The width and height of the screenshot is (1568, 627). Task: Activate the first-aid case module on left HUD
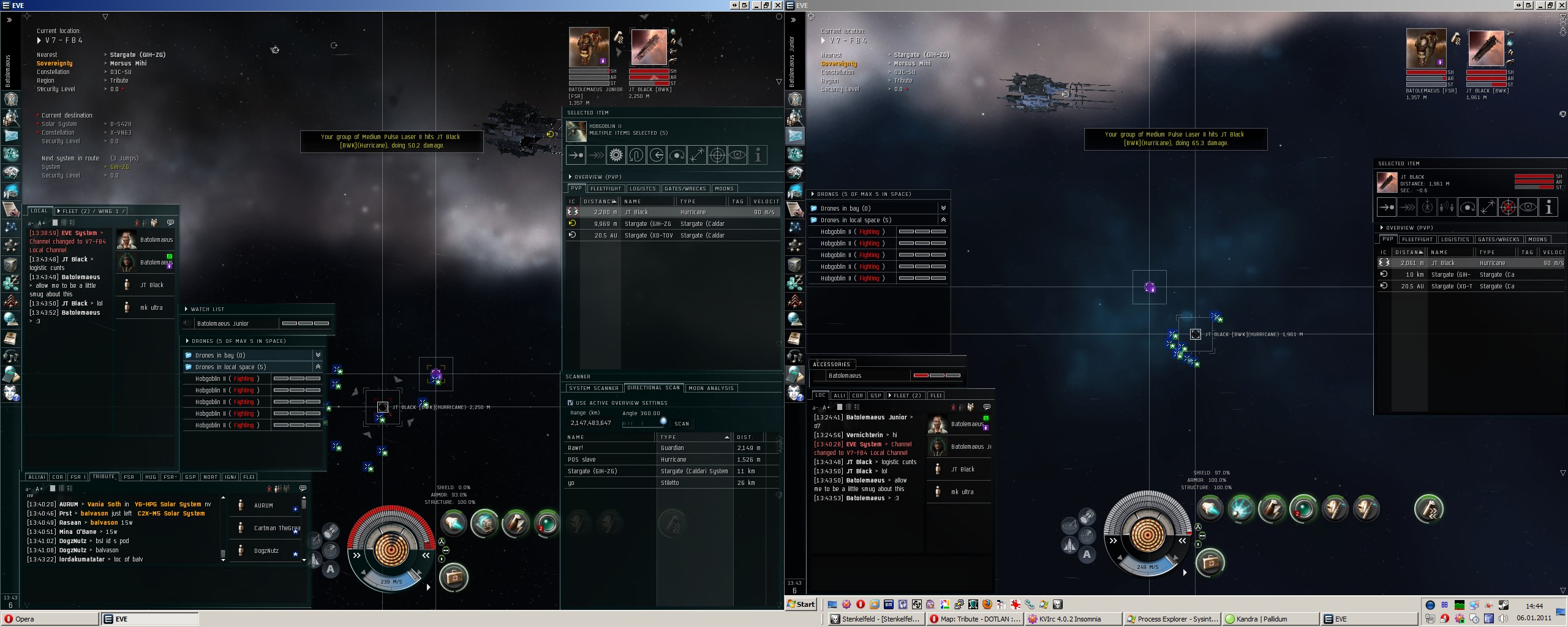click(x=454, y=577)
